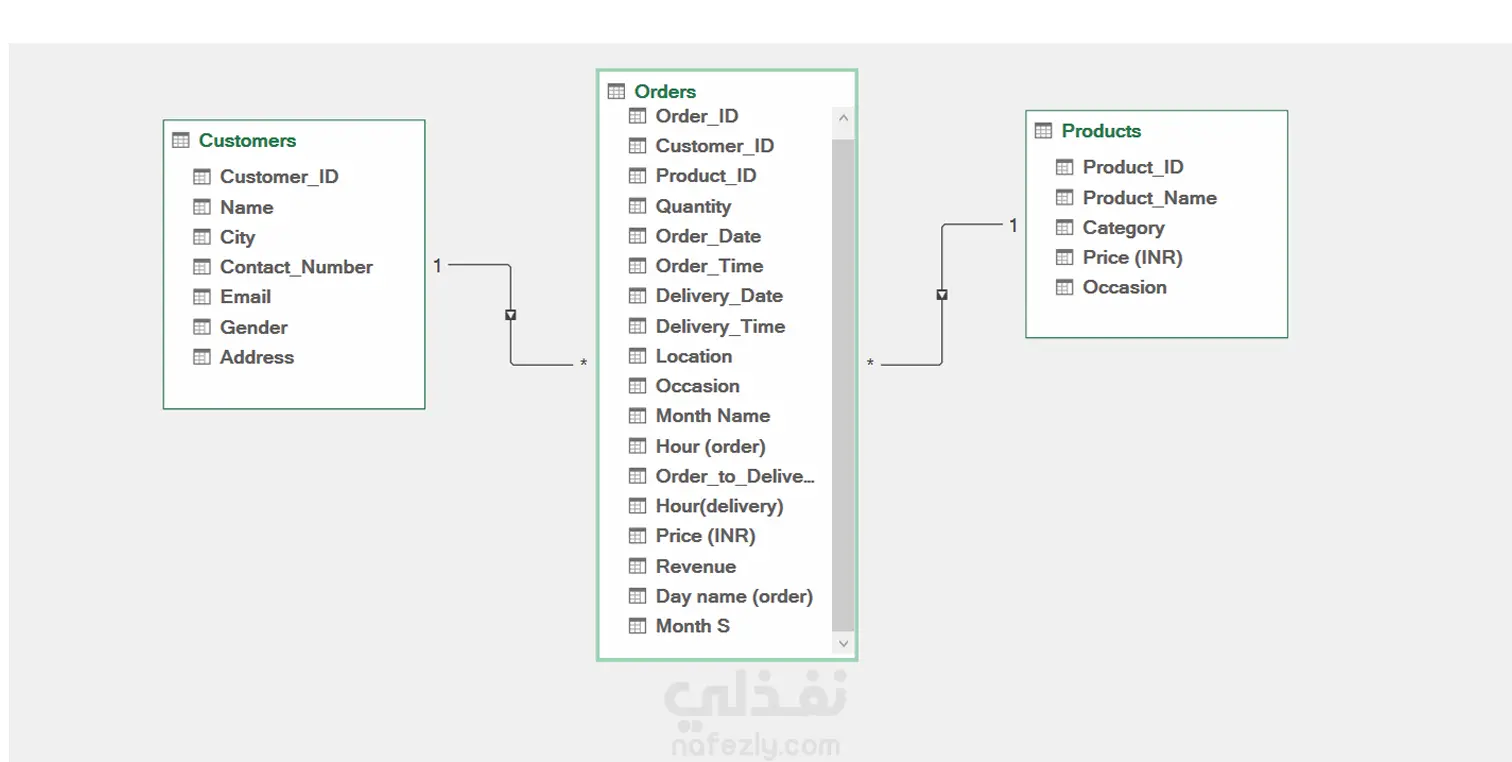Select the Price (INR) field in Products

pyautogui.click(x=1120, y=257)
